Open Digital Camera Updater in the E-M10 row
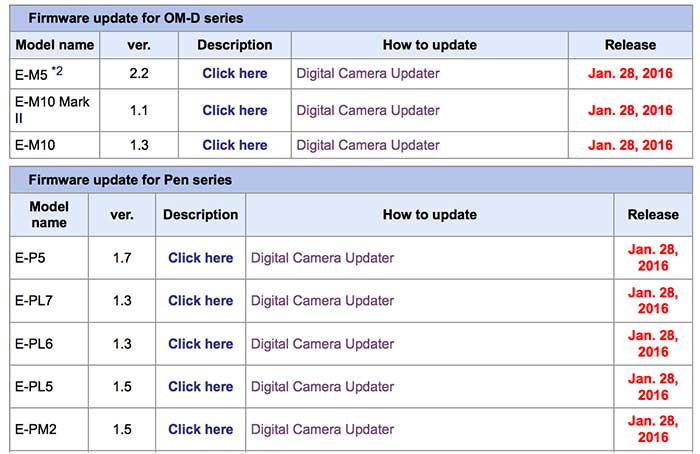 pyautogui.click(x=368, y=145)
